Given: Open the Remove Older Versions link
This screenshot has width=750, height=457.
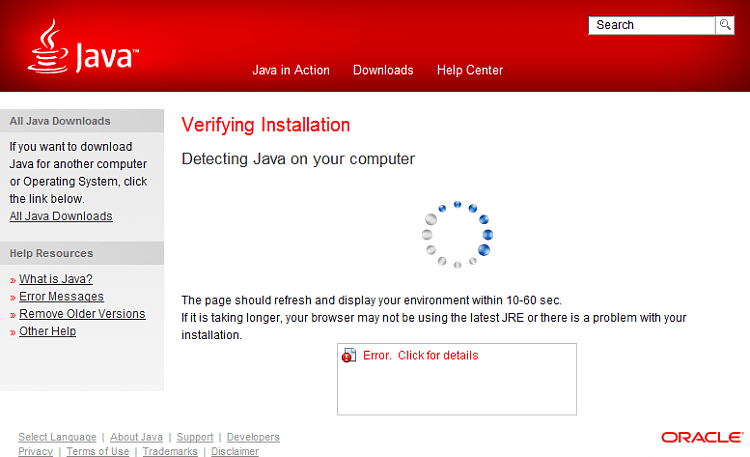Looking at the screenshot, I should 82,314.
